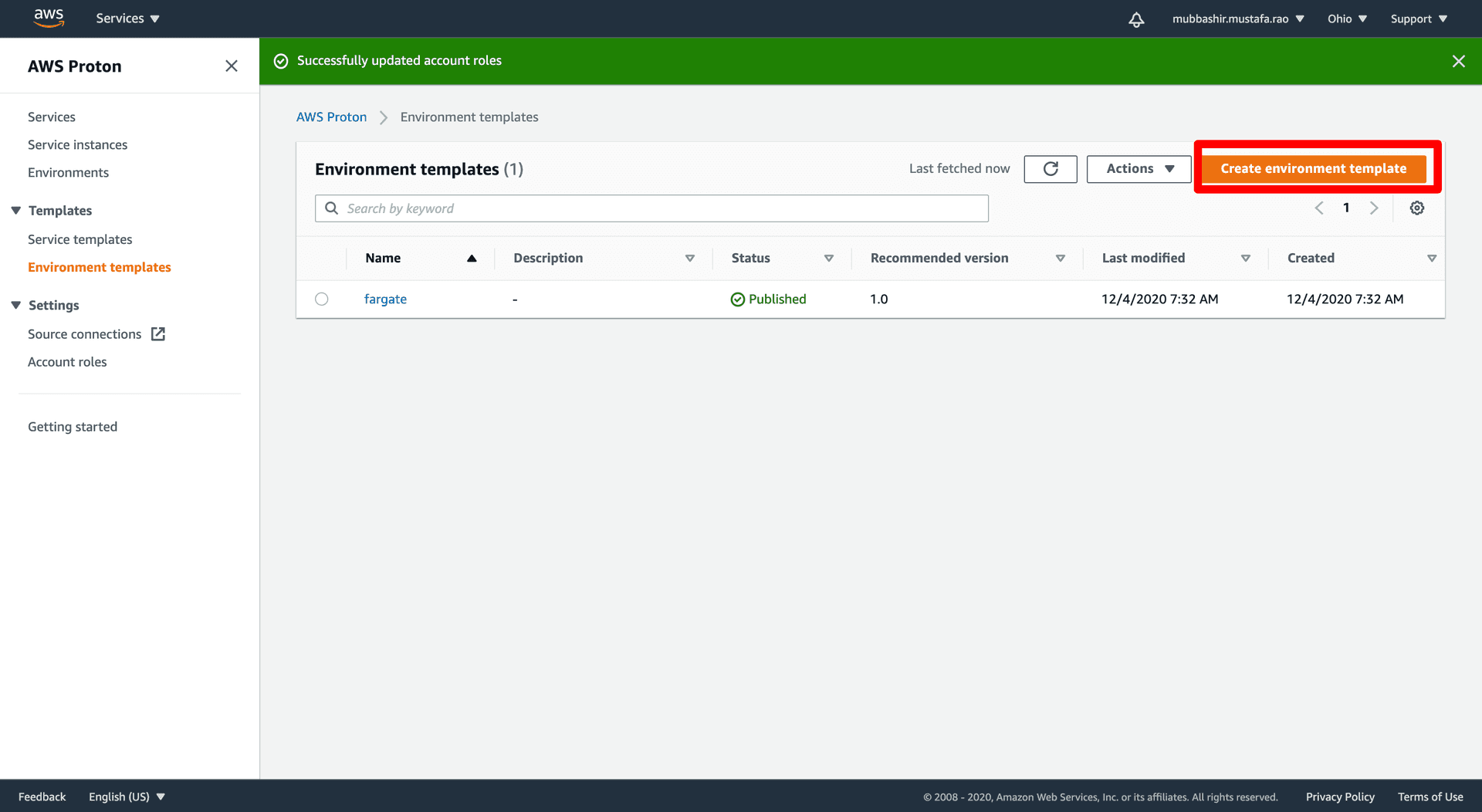Focus the Search by keyword field
1482x812 pixels.
(651, 208)
